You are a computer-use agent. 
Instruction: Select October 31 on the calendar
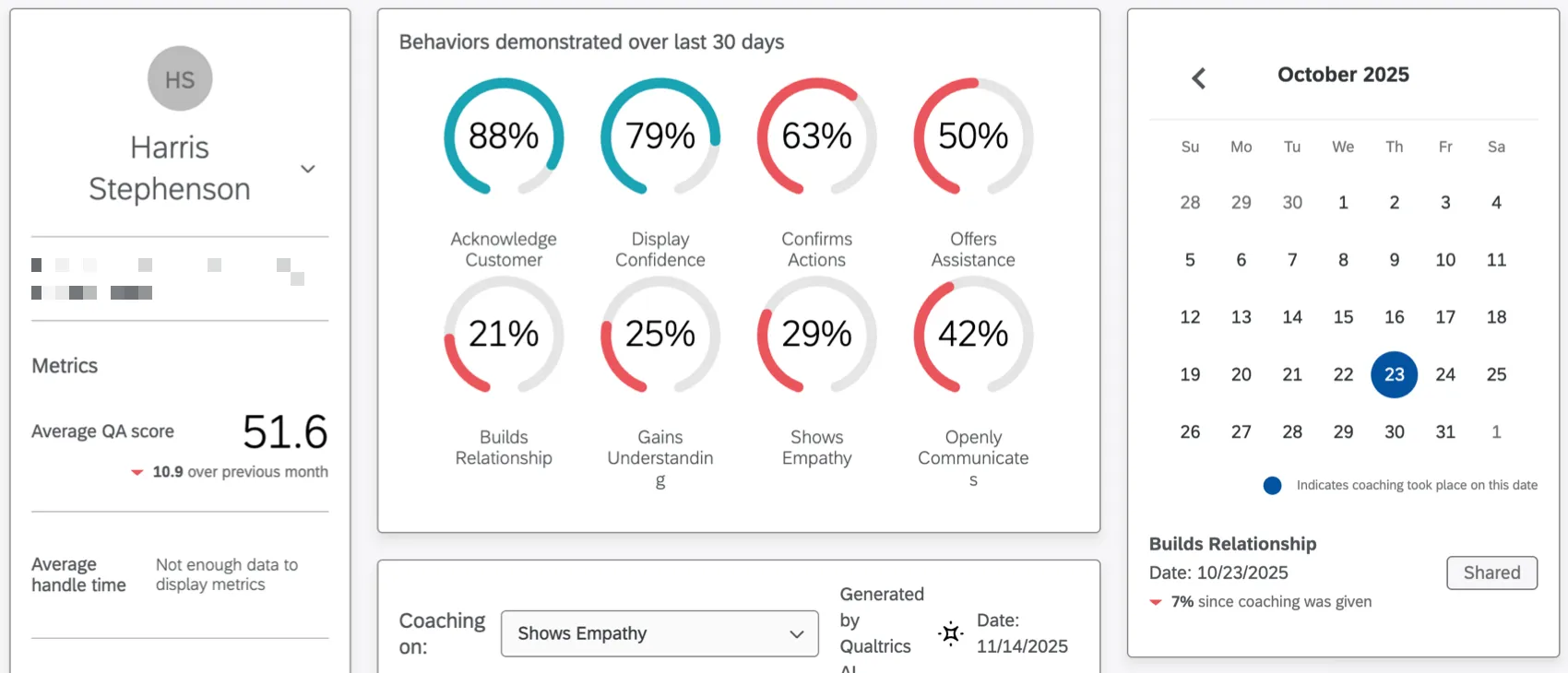tap(1444, 431)
